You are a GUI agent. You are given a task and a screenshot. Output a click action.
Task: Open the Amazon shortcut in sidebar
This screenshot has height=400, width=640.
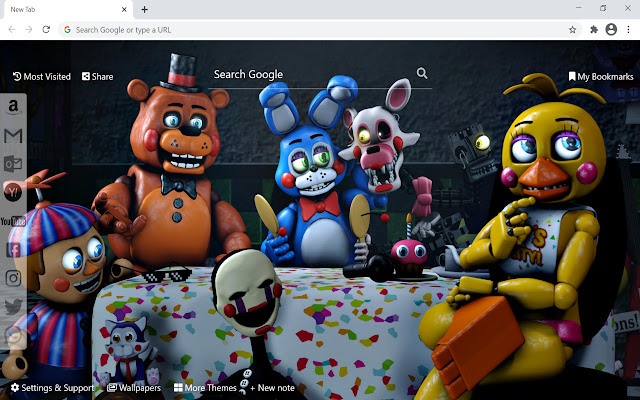point(13,108)
